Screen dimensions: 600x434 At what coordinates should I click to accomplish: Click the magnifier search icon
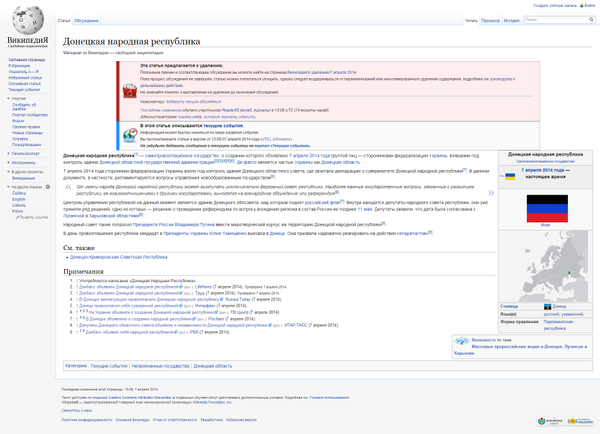(x=591, y=19)
